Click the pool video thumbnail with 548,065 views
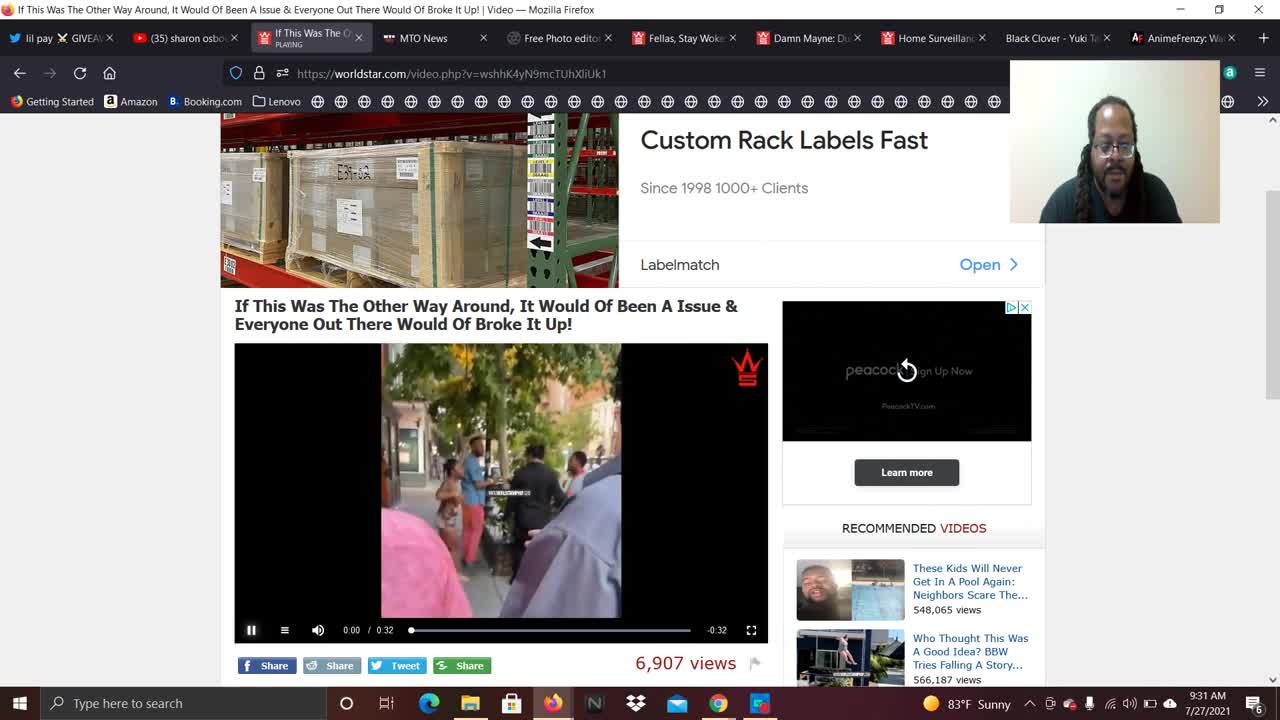Image resolution: width=1280 pixels, height=720 pixels. coord(850,590)
